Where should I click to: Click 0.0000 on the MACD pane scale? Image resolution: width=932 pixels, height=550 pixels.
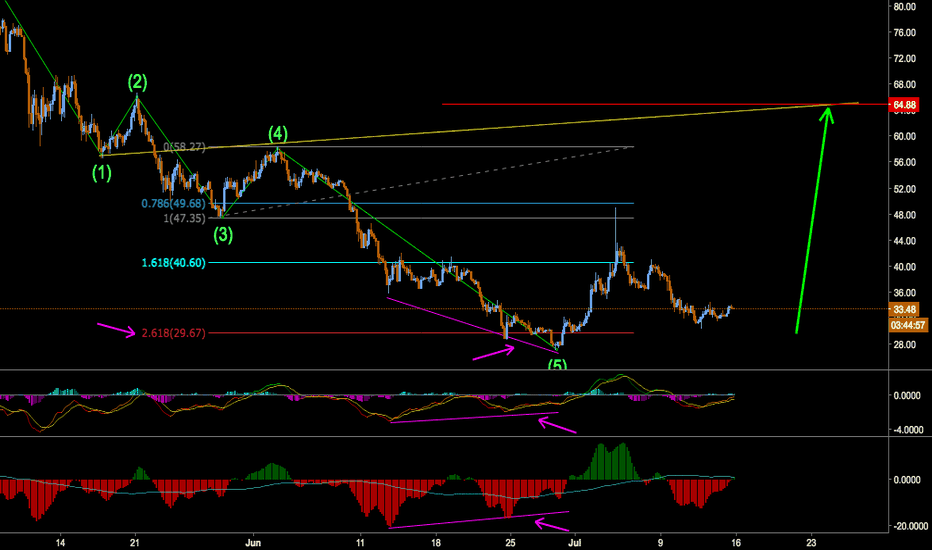coord(909,396)
